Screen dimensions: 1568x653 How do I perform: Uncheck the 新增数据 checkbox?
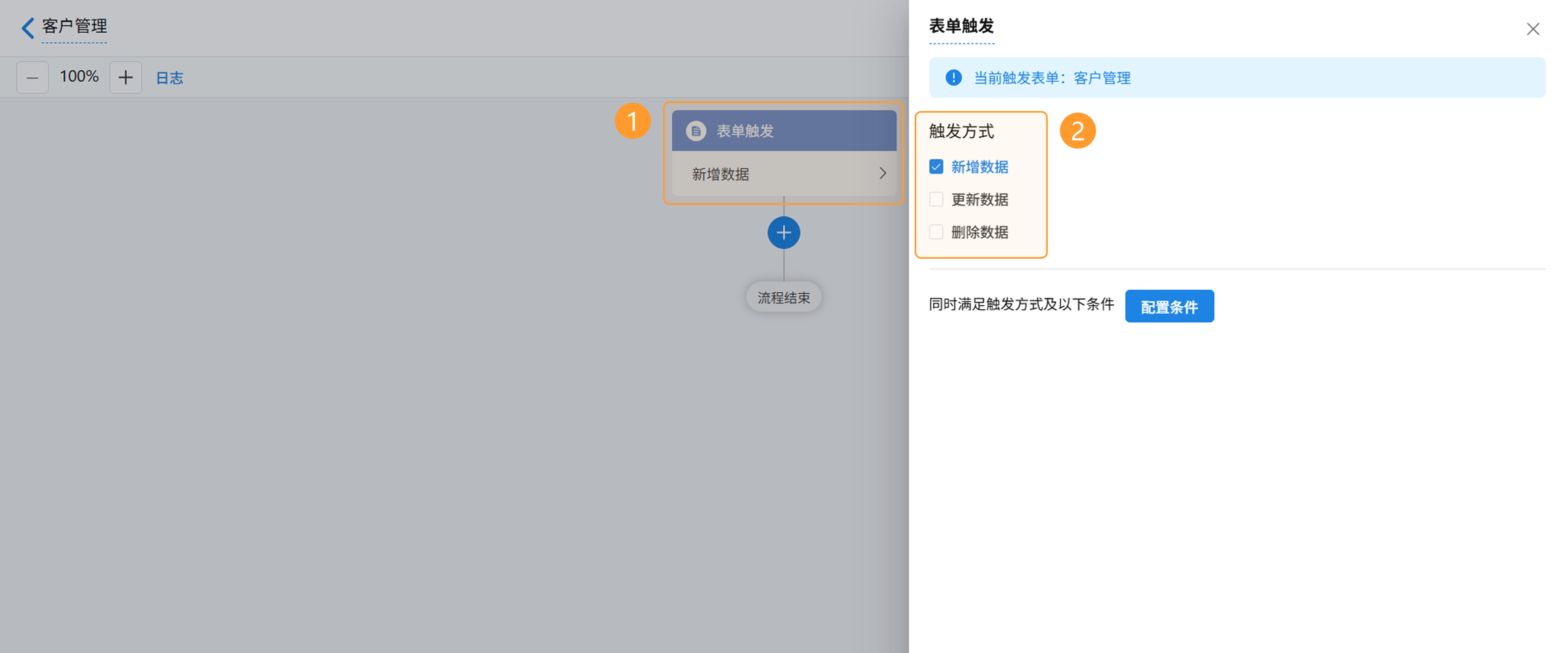936,167
